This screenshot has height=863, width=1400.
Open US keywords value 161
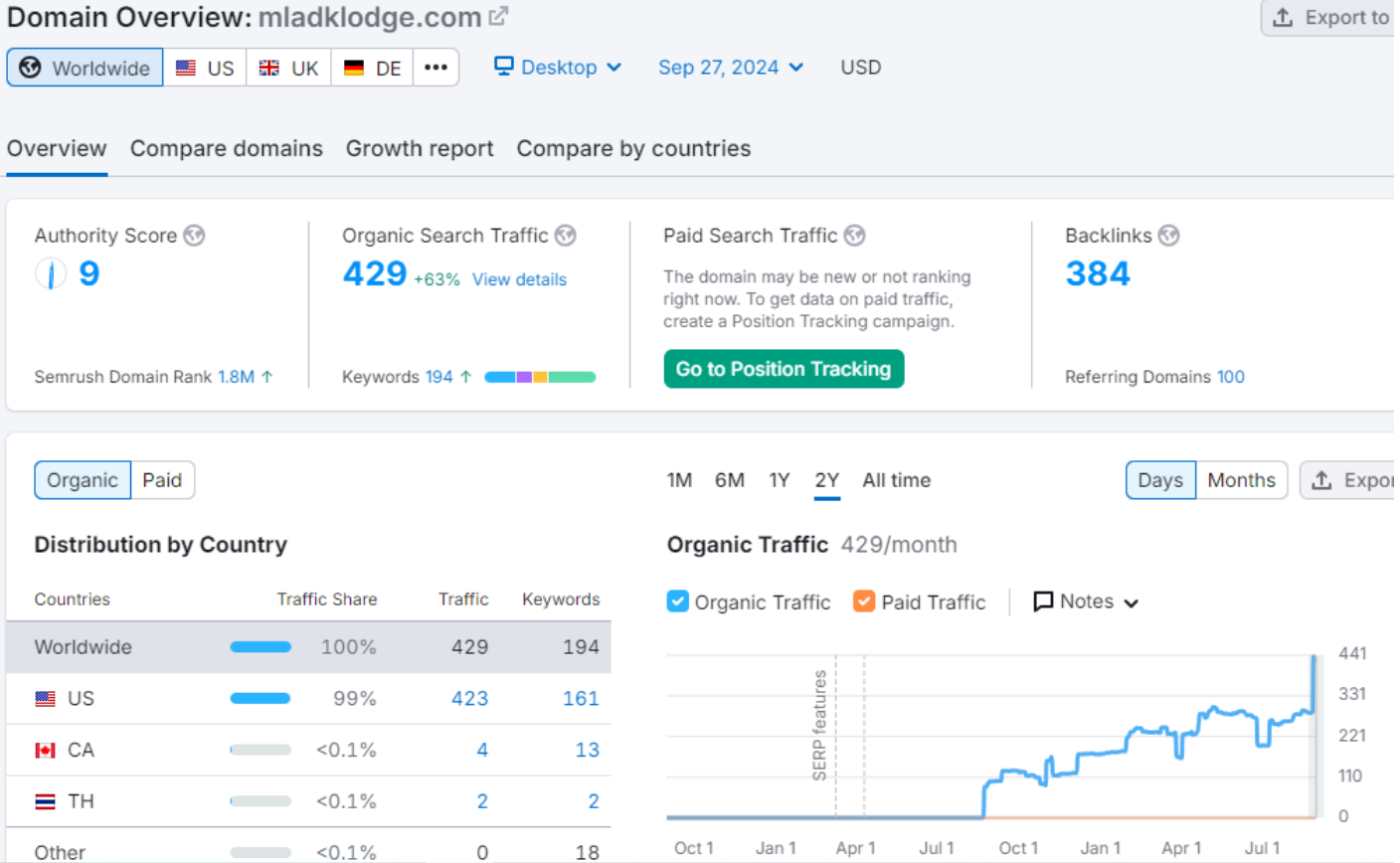tap(581, 699)
